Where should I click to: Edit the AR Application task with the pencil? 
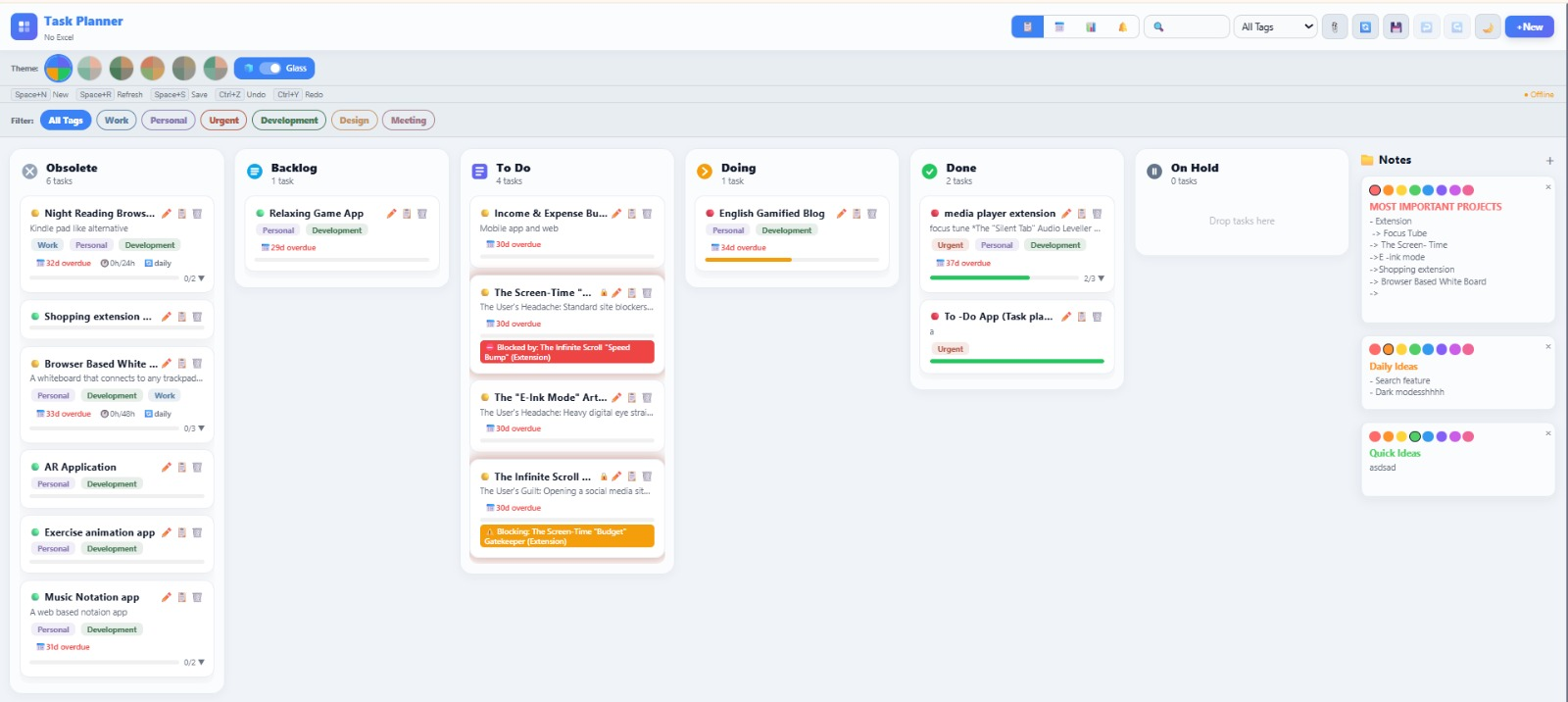pyautogui.click(x=167, y=468)
